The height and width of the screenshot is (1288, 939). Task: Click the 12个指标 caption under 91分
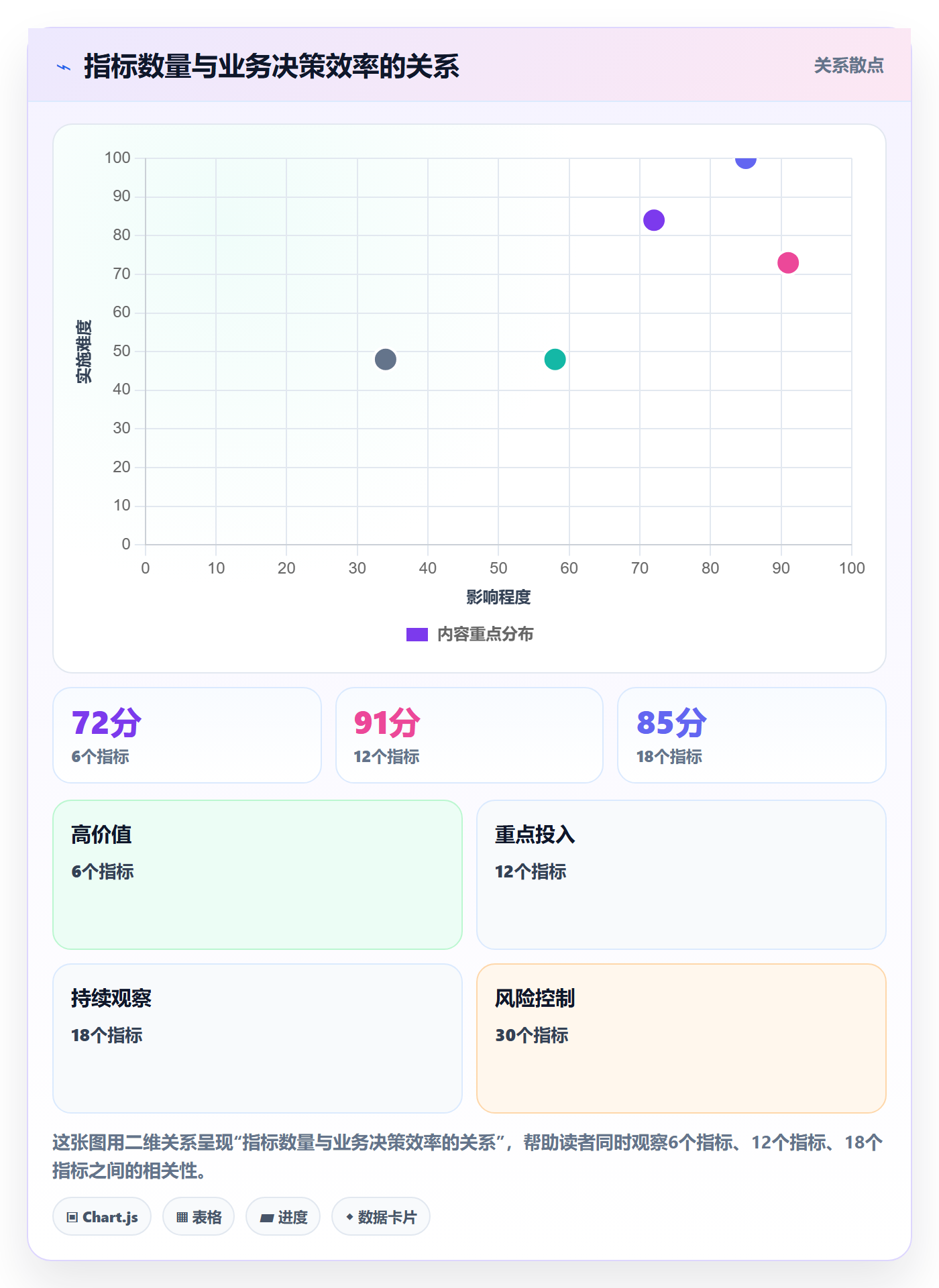pos(386,757)
